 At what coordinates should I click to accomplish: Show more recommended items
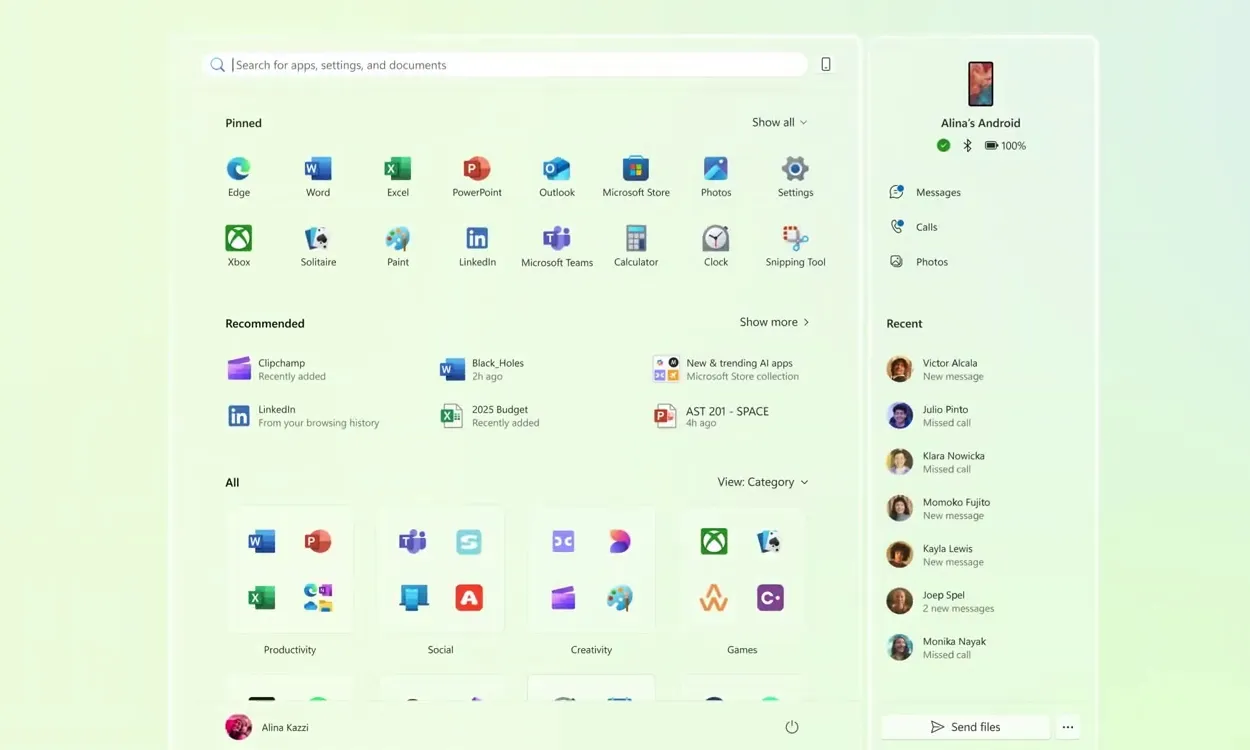(773, 321)
